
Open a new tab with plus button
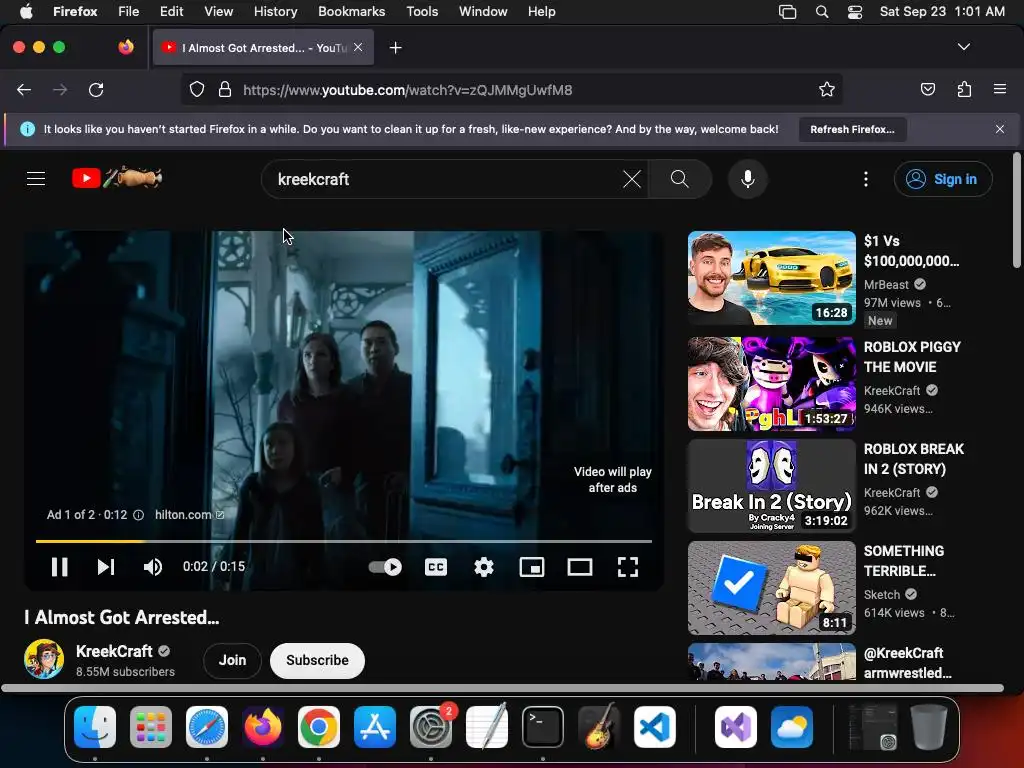[395, 48]
